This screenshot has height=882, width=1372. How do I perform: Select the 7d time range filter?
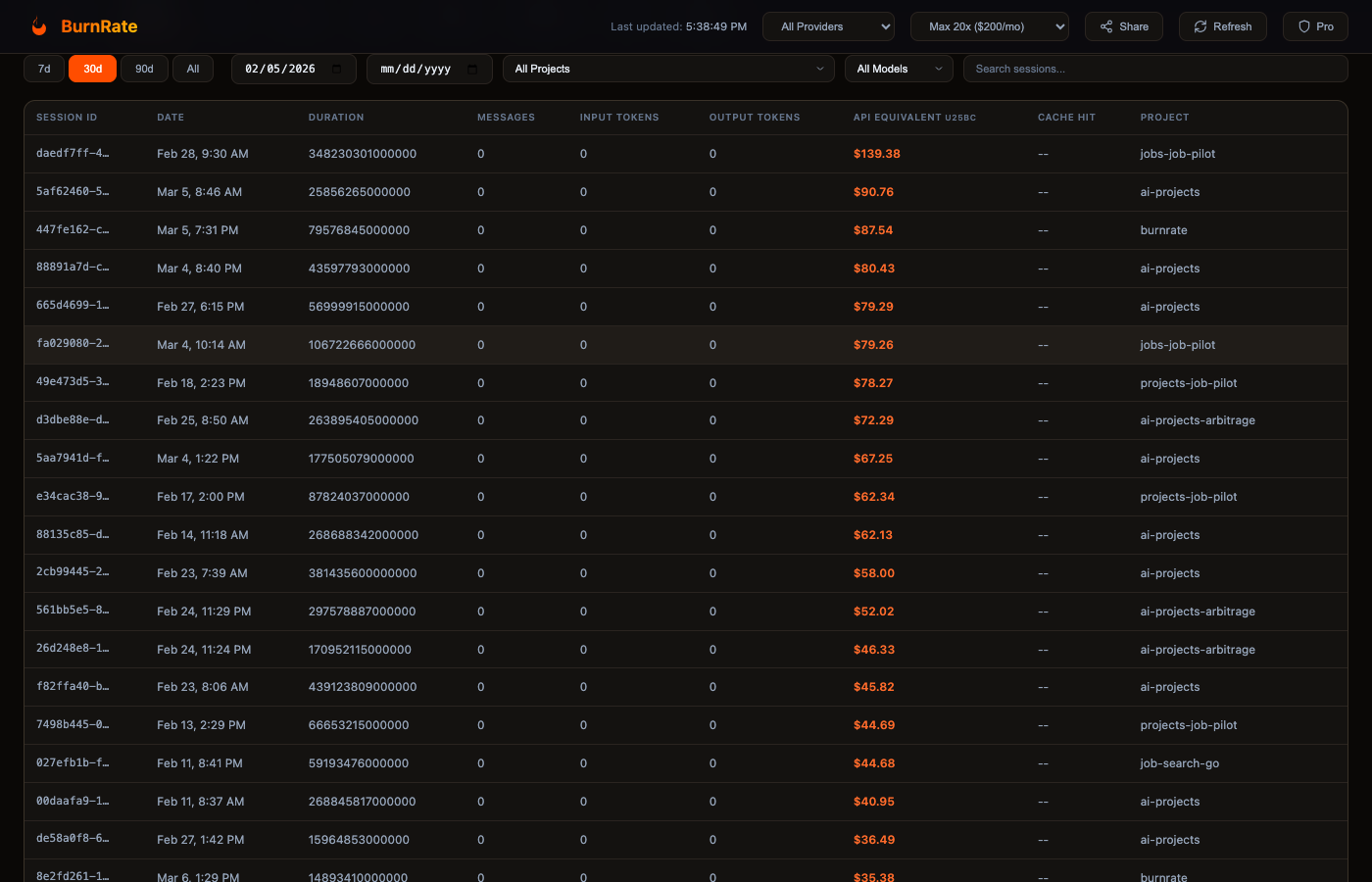43,69
